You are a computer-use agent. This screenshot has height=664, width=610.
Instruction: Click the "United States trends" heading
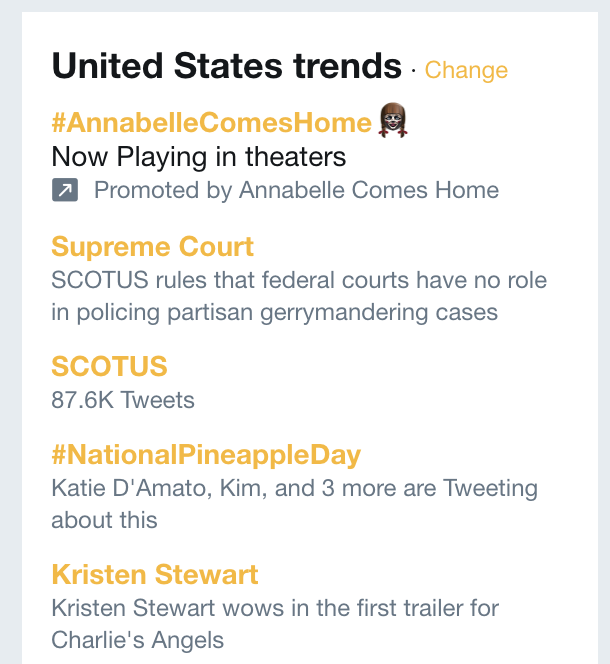[x=226, y=67]
